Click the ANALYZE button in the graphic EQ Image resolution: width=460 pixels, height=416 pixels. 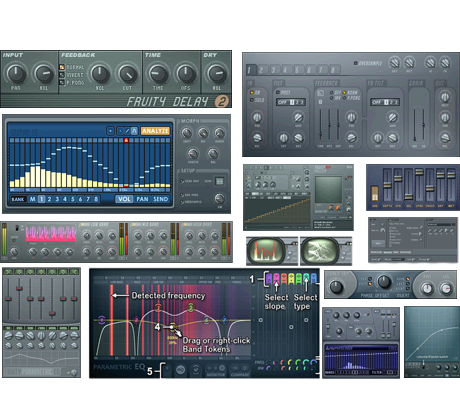155,131
